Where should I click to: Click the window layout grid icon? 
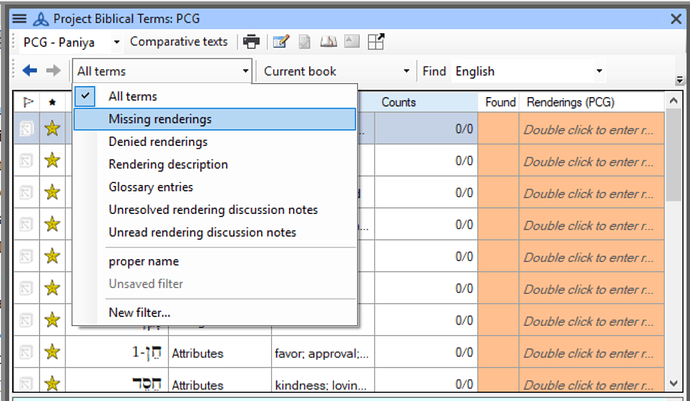[376, 42]
